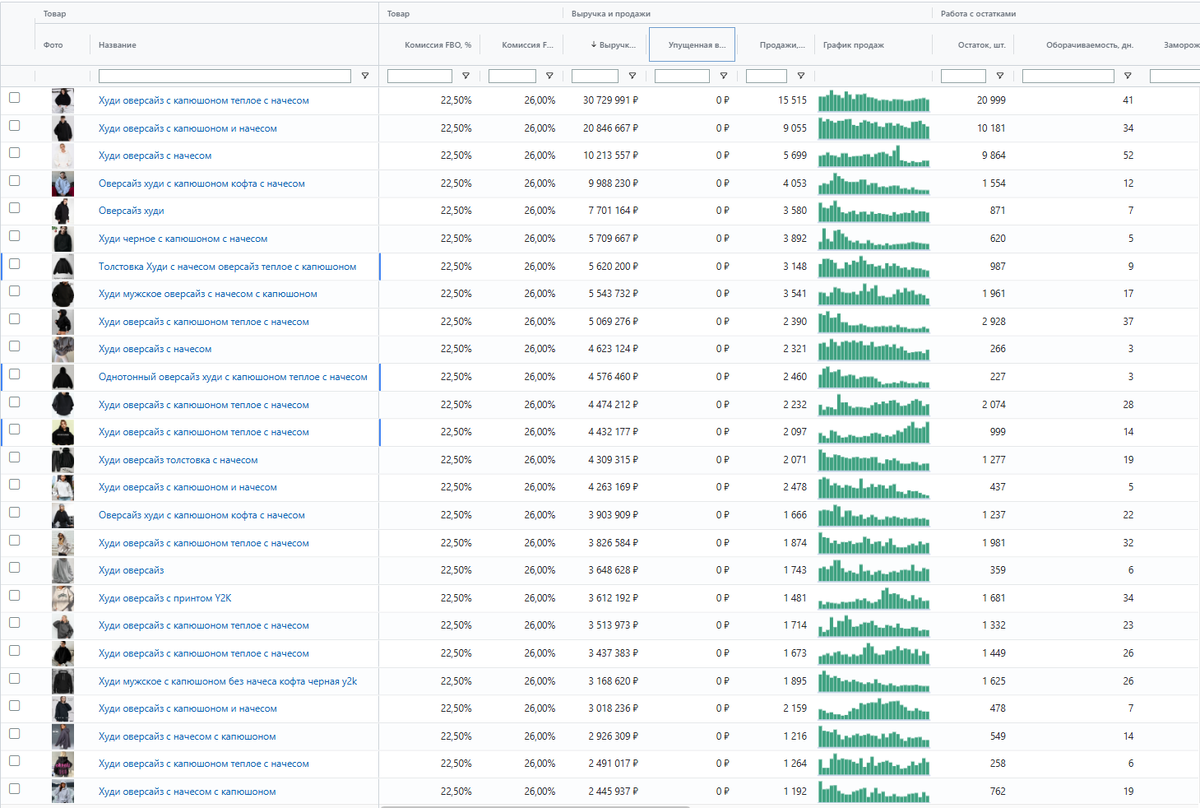Open photo thumbnail of Оверсайз худи row
Viewport: 1200px width, 808px height.
tap(63, 211)
